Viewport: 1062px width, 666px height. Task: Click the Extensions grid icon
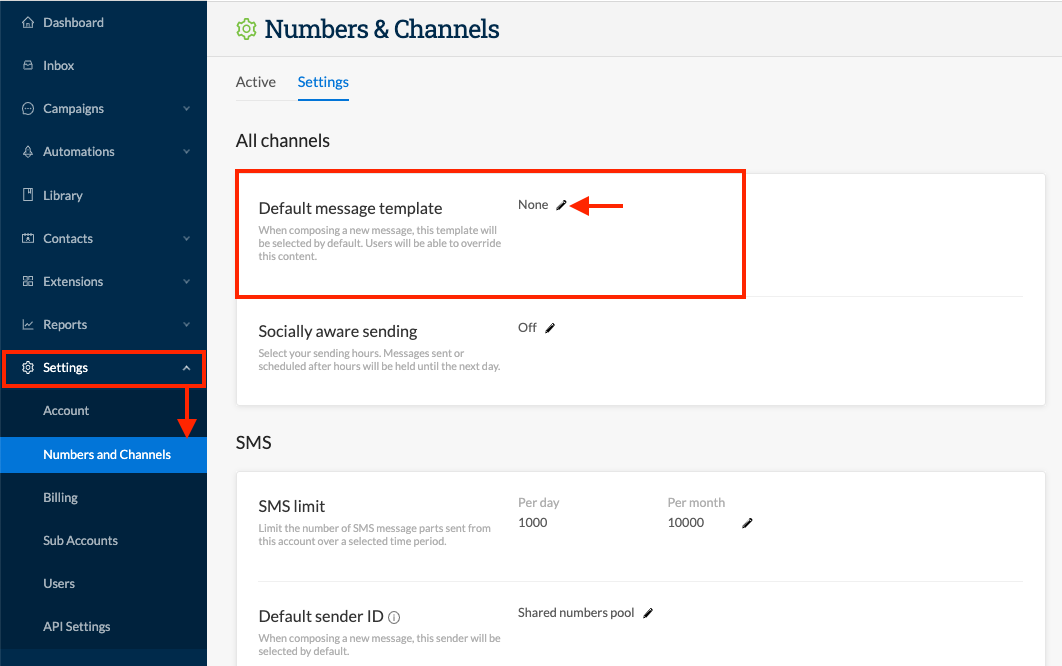(28, 281)
